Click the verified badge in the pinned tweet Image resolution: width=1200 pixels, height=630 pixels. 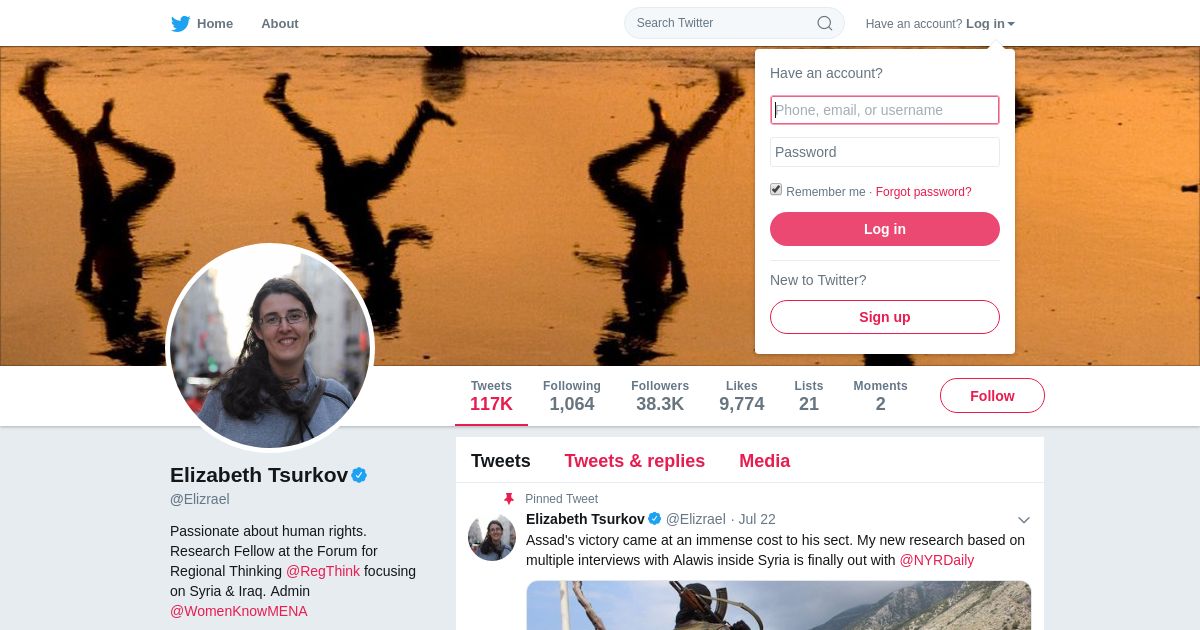coord(655,519)
